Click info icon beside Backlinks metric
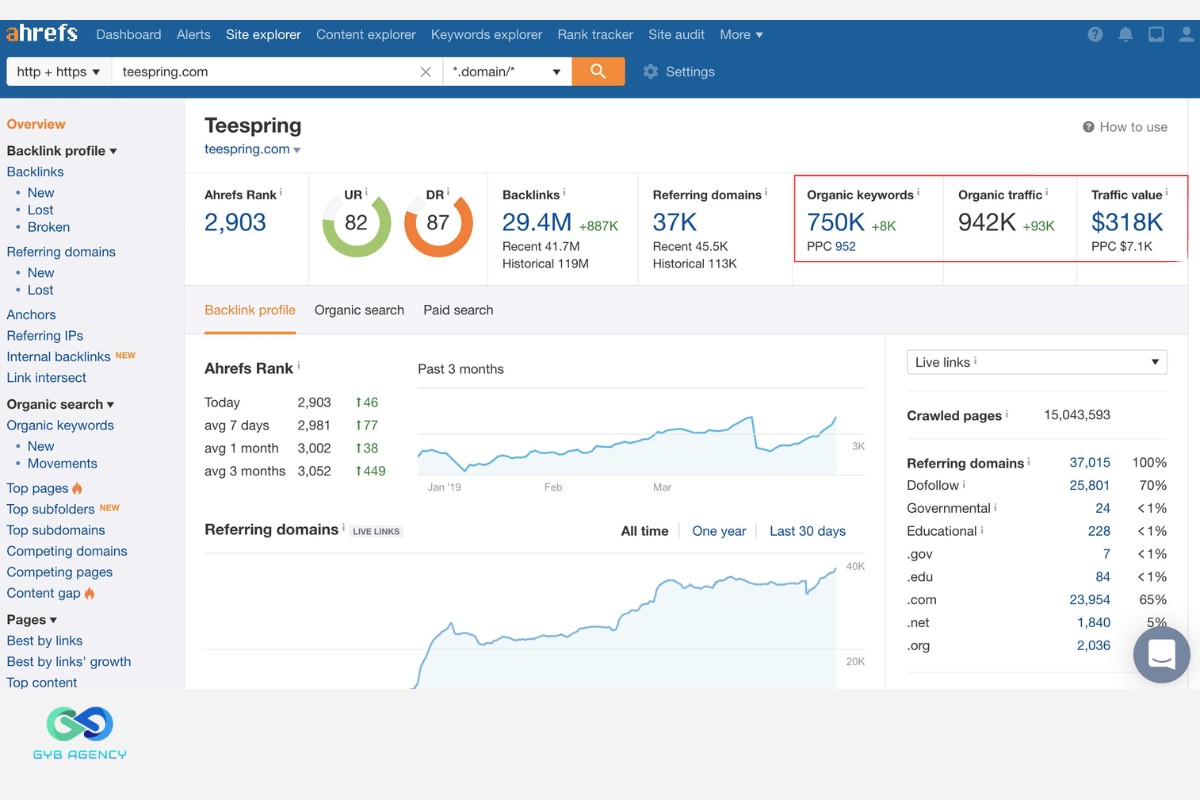1200x800 pixels. pyautogui.click(x=564, y=192)
